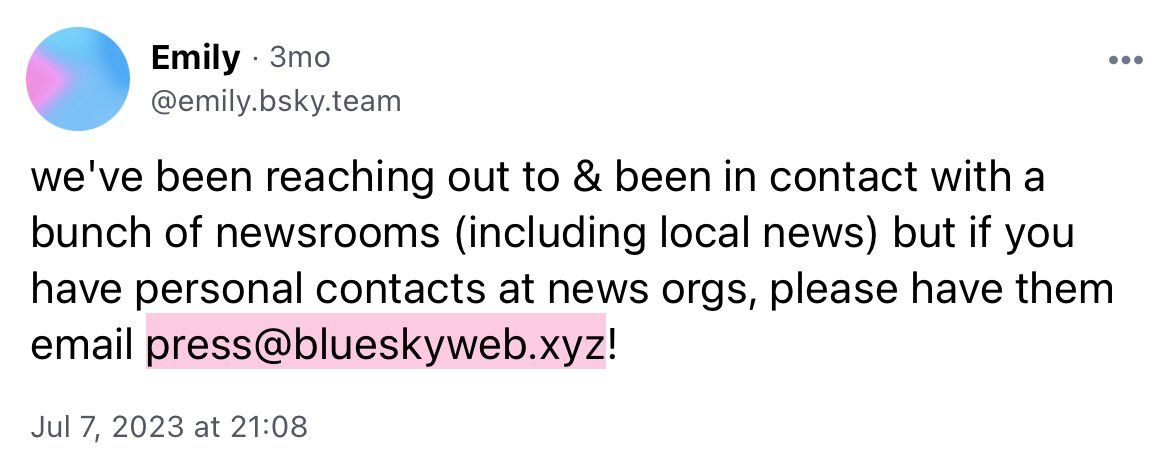Click the words 'but if you' in post
This screenshot has width=1176, height=462.
coord(983,234)
